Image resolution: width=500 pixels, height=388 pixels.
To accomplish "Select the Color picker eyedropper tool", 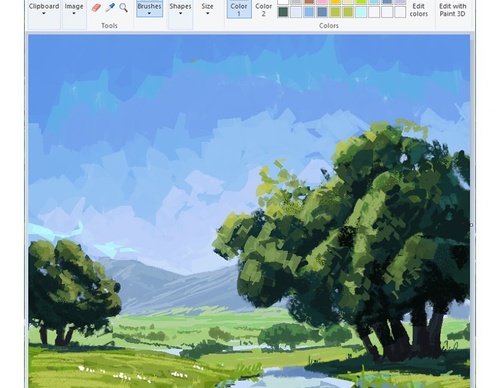I will (x=110, y=7).
